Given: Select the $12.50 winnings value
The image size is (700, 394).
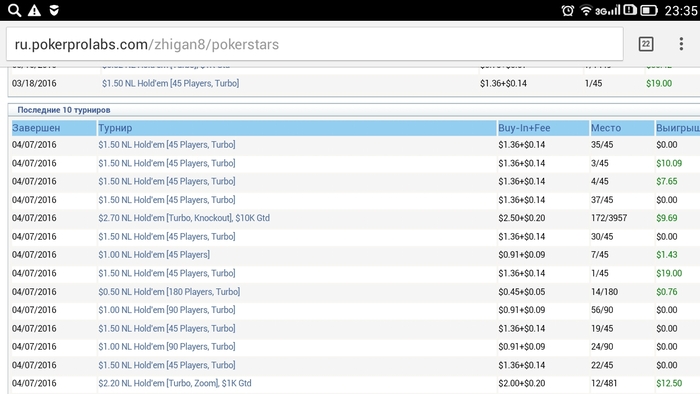Looking at the screenshot, I should tap(669, 383).
